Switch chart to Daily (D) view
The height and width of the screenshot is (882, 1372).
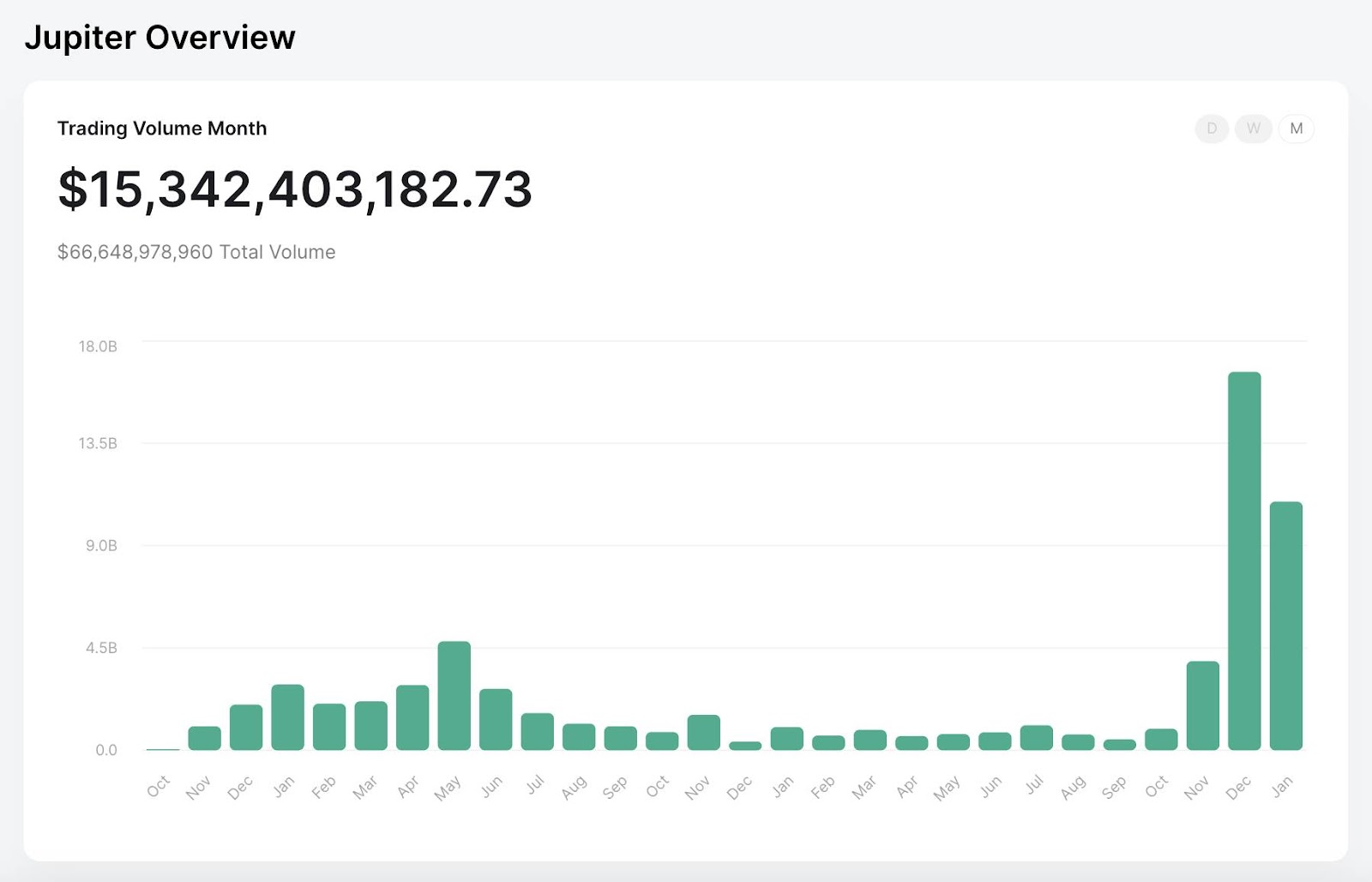pyautogui.click(x=1212, y=129)
